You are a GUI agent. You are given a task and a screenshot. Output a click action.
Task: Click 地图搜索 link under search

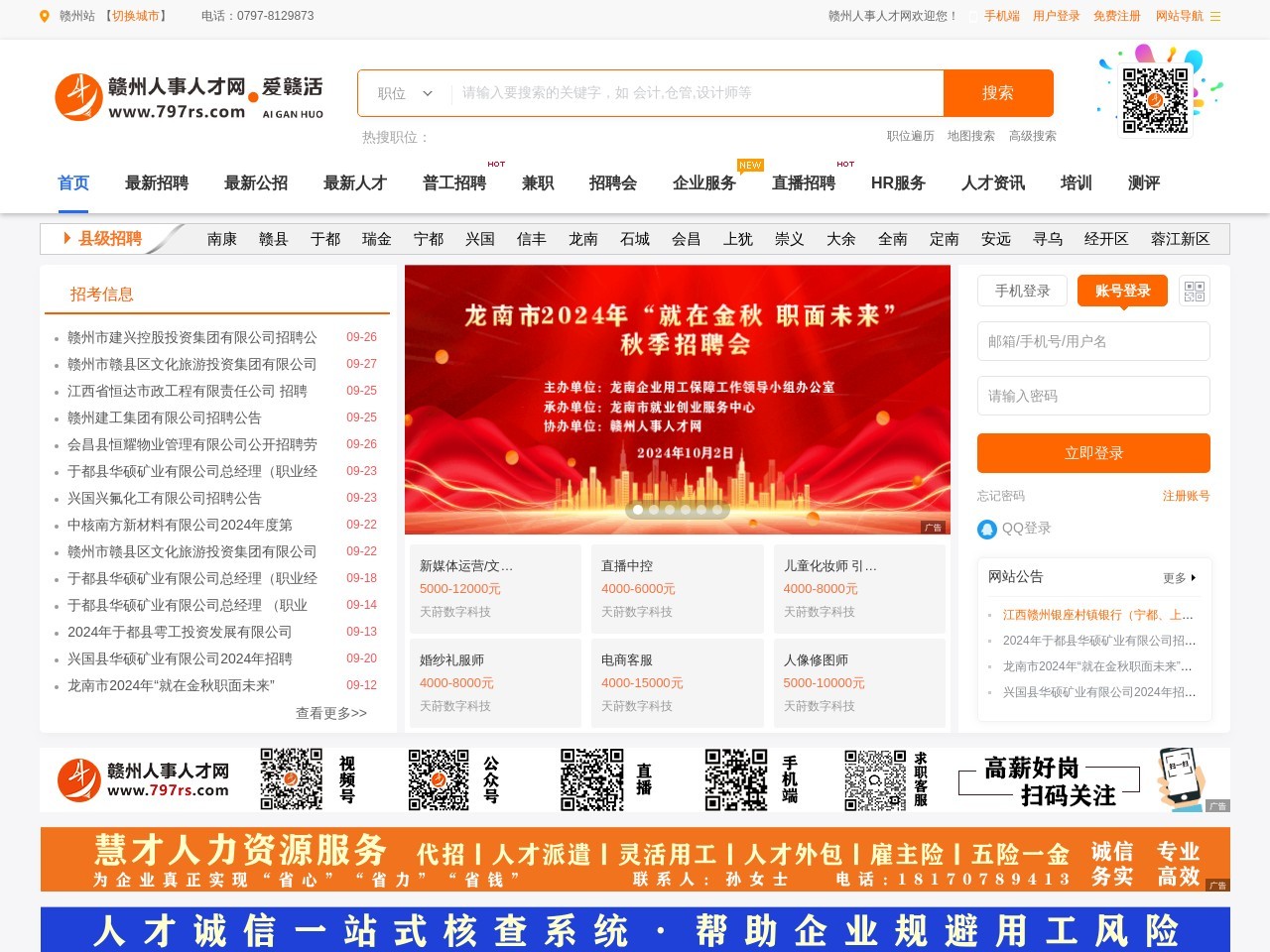point(970,136)
